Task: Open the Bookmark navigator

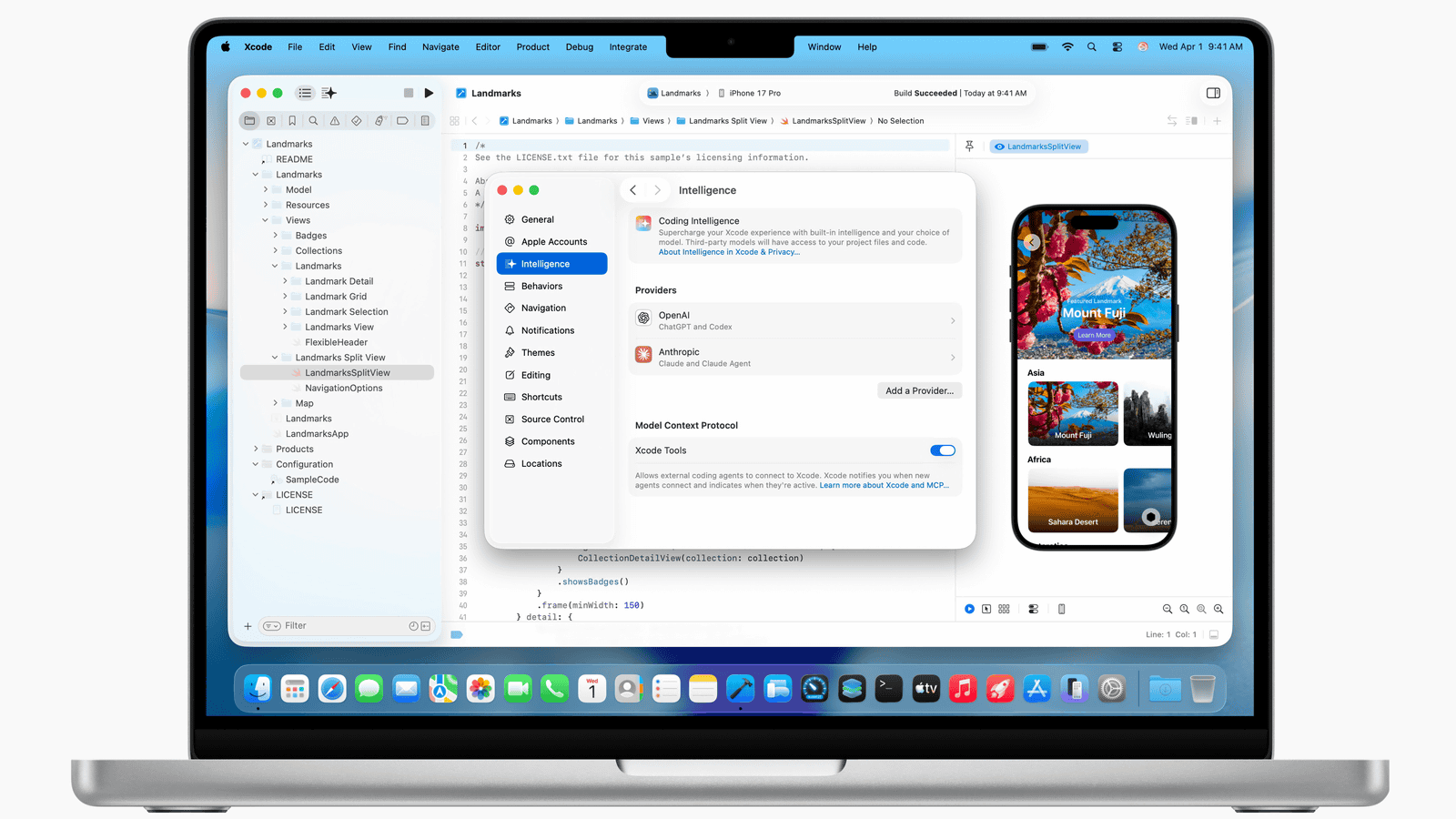Action: [292, 121]
